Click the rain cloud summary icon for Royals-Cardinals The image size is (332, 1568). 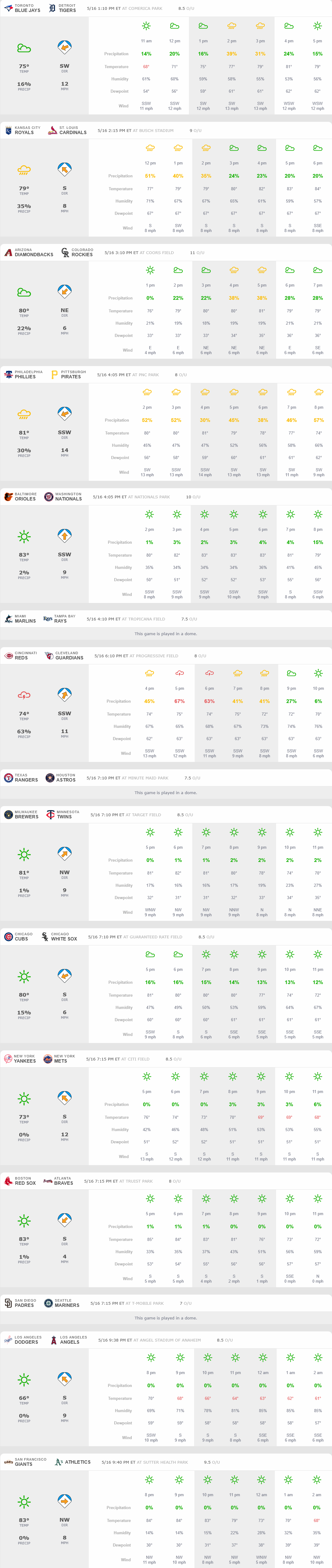[24, 170]
